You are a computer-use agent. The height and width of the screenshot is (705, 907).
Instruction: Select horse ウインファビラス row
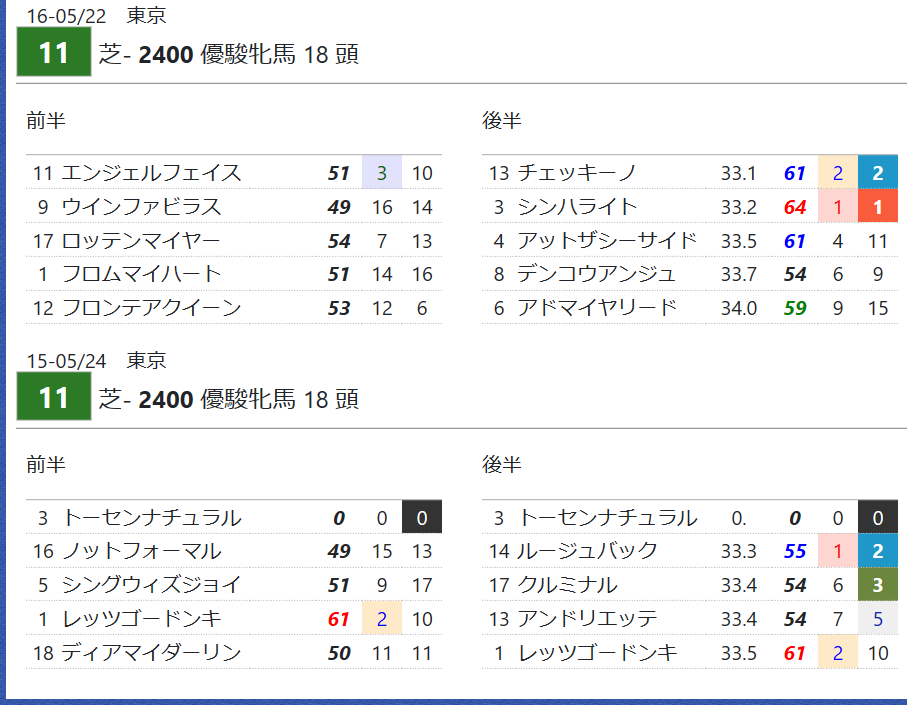click(234, 206)
